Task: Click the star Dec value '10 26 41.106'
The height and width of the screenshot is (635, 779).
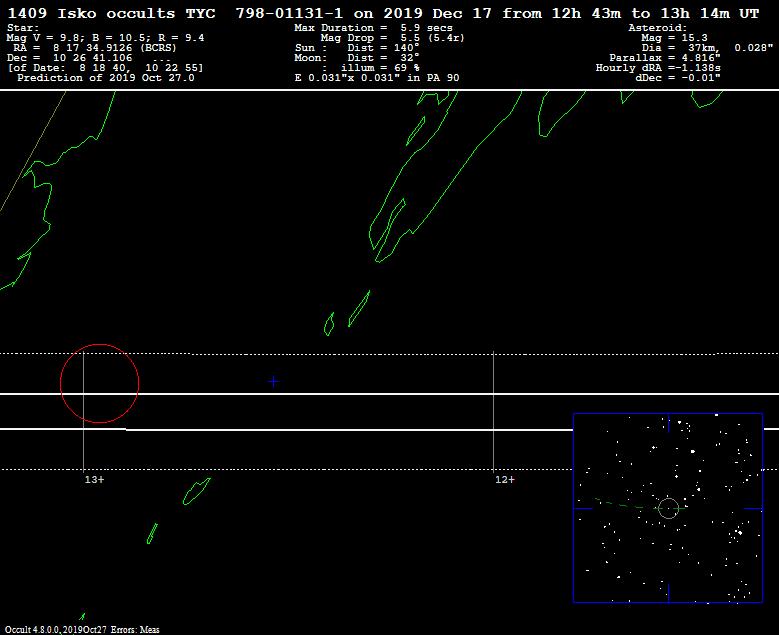Action: click(93, 58)
